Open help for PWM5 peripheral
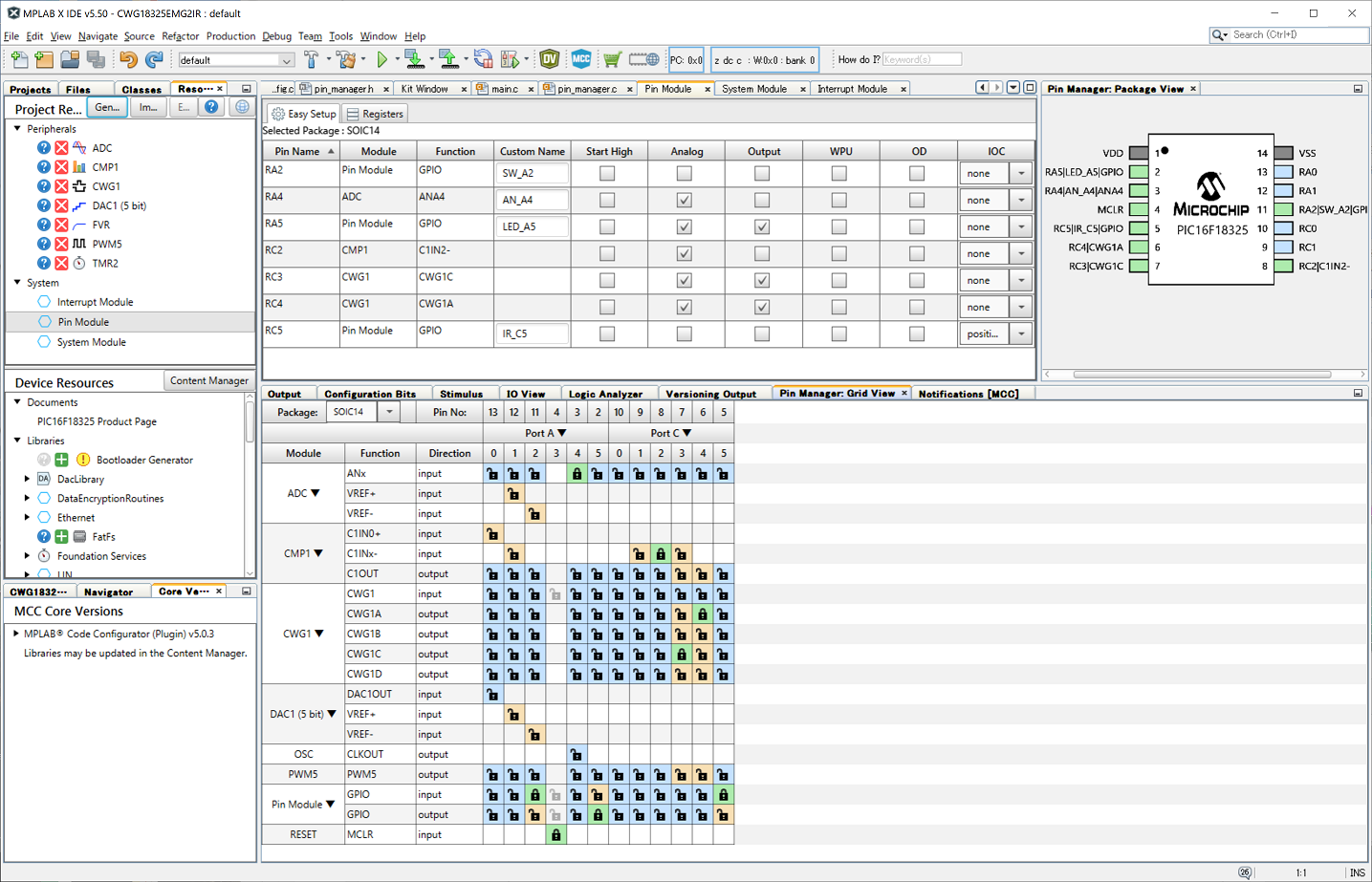The height and width of the screenshot is (882, 1372). click(x=44, y=243)
